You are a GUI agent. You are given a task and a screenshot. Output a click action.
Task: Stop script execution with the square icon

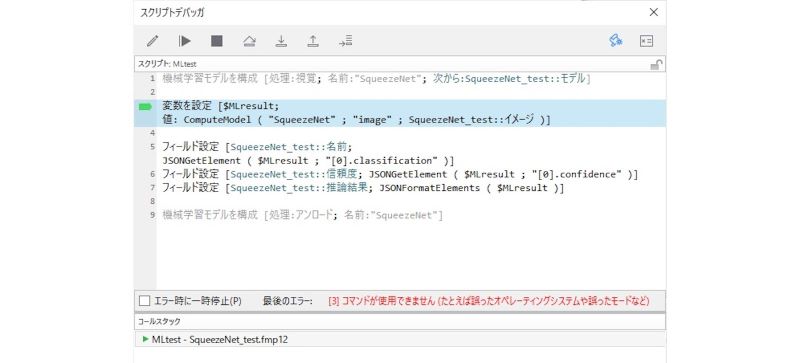(217, 41)
